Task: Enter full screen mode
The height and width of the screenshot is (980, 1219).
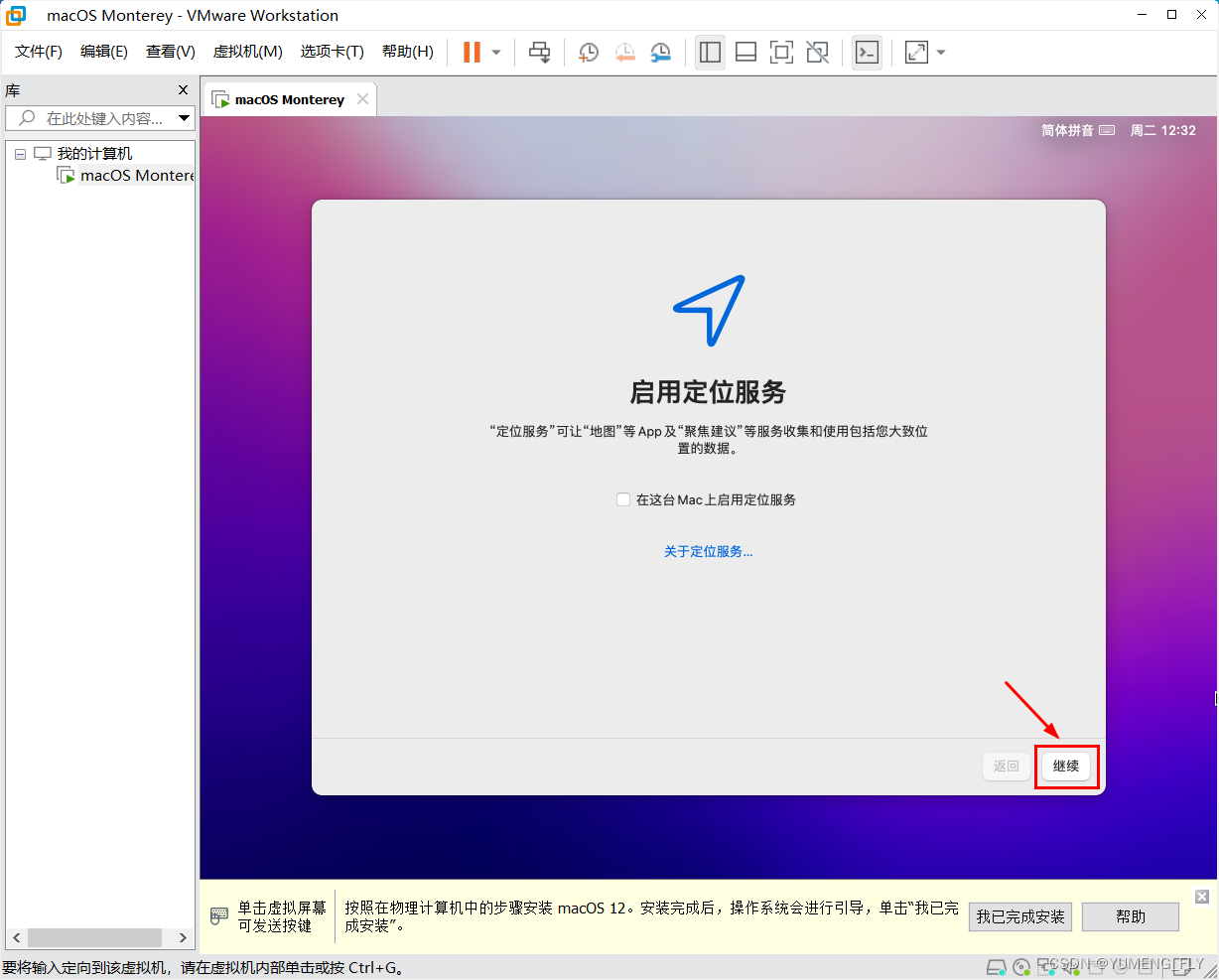Action: click(781, 52)
